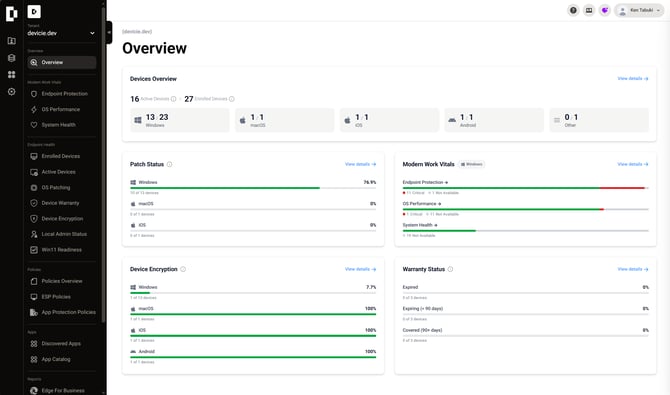Open the settings gear icon in left rail

[12, 91]
